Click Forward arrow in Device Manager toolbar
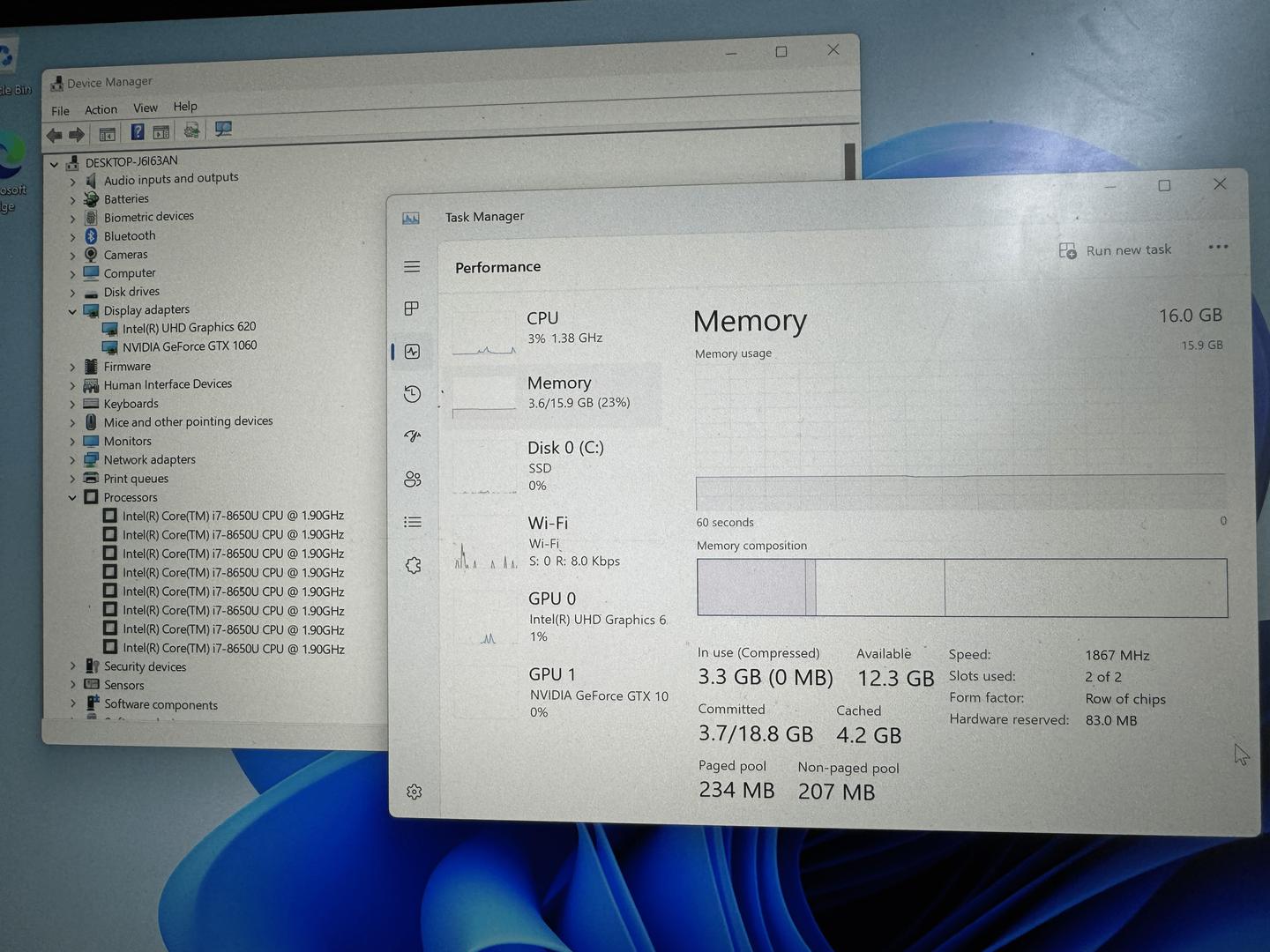1270x952 pixels. [77, 135]
